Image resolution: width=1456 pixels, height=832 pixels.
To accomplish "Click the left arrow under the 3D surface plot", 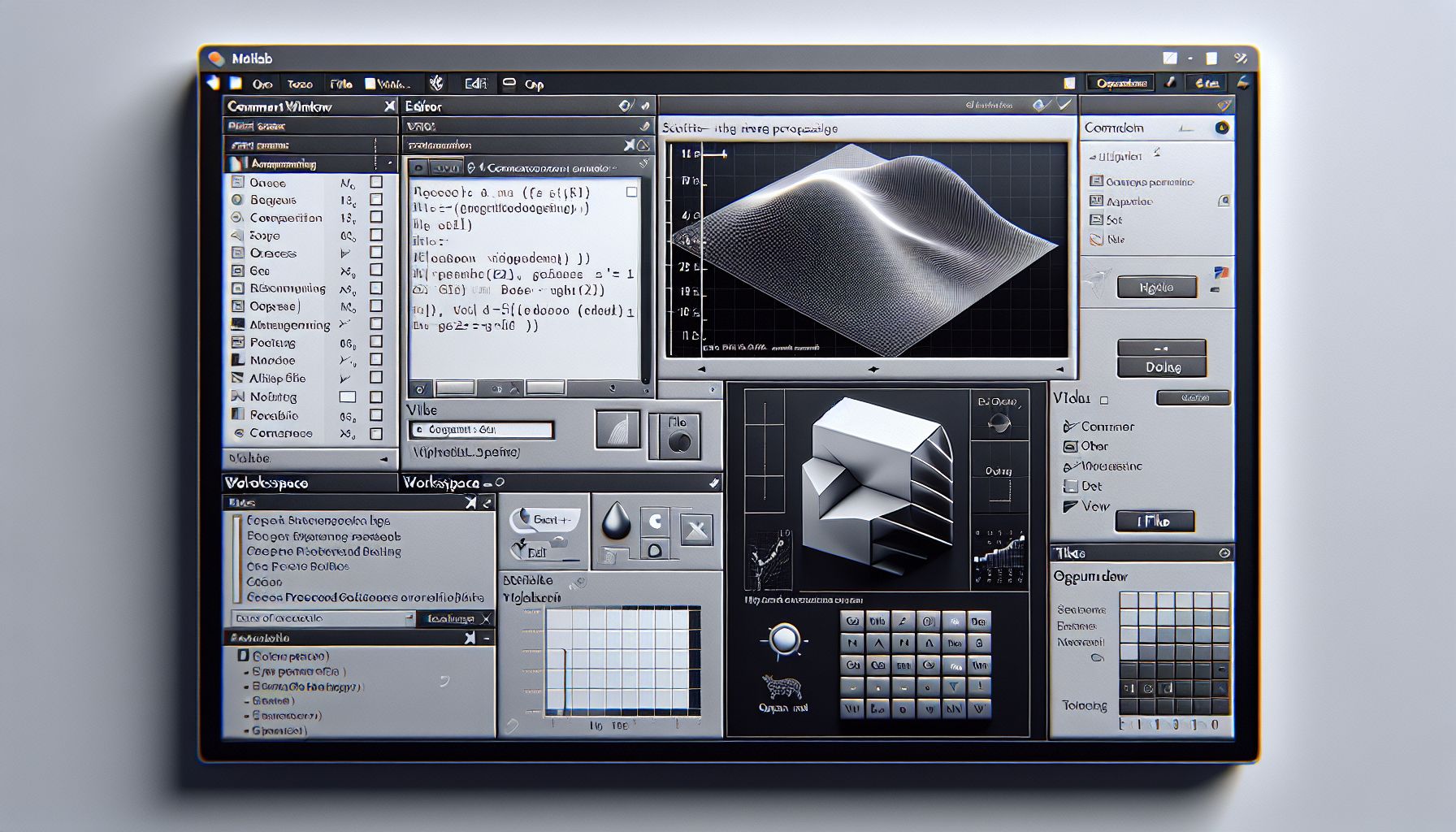I will (701, 369).
